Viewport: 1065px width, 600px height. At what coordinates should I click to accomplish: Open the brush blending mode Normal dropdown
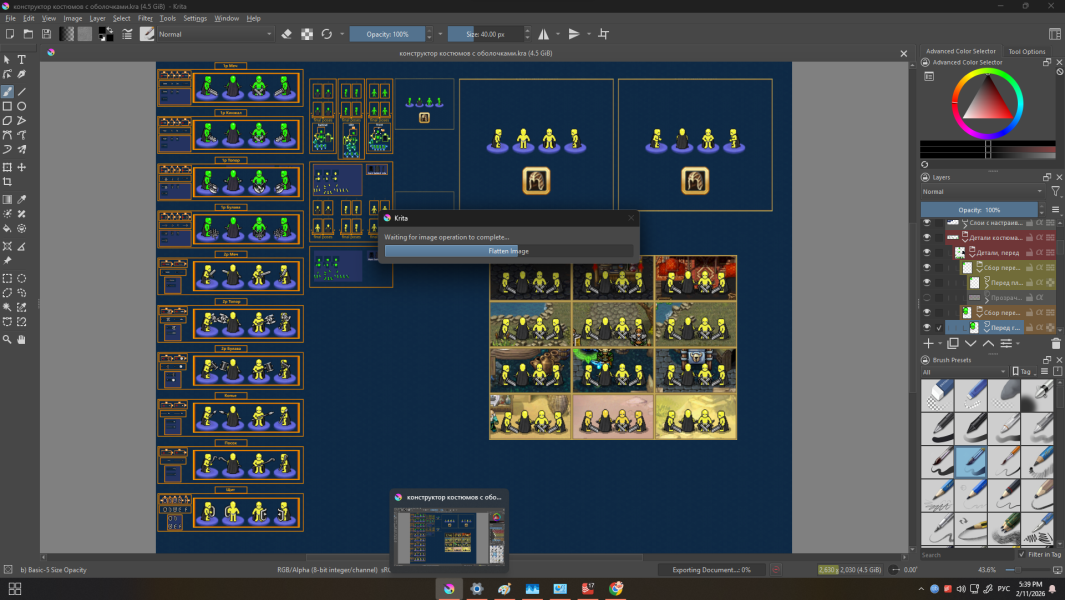(215, 34)
